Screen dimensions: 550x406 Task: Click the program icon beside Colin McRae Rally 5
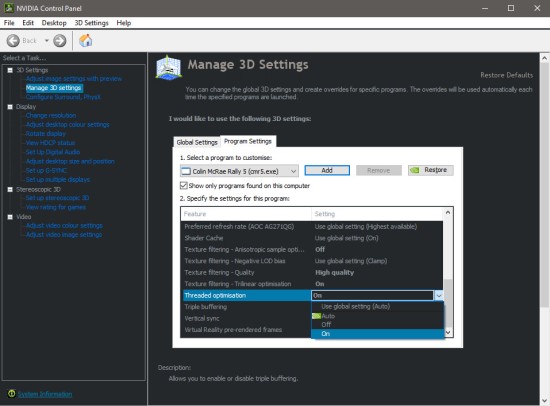tap(186, 171)
